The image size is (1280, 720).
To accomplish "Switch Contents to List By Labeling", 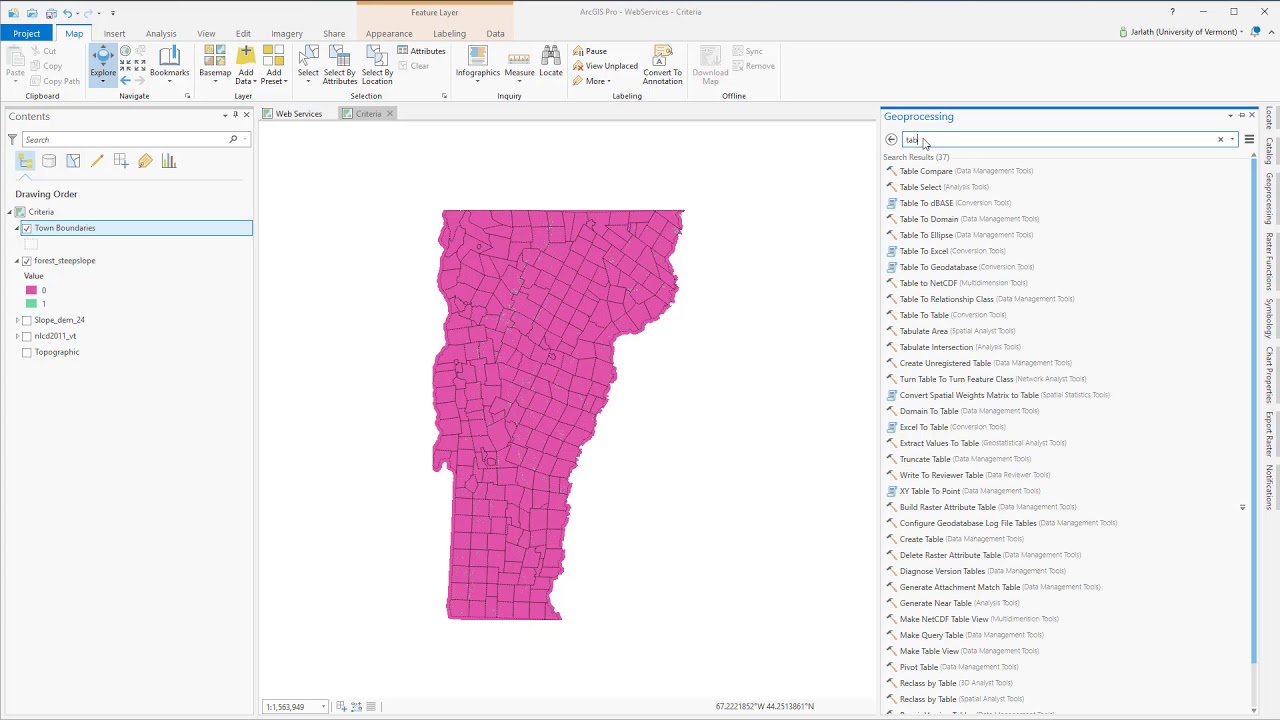I will (145, 161).
